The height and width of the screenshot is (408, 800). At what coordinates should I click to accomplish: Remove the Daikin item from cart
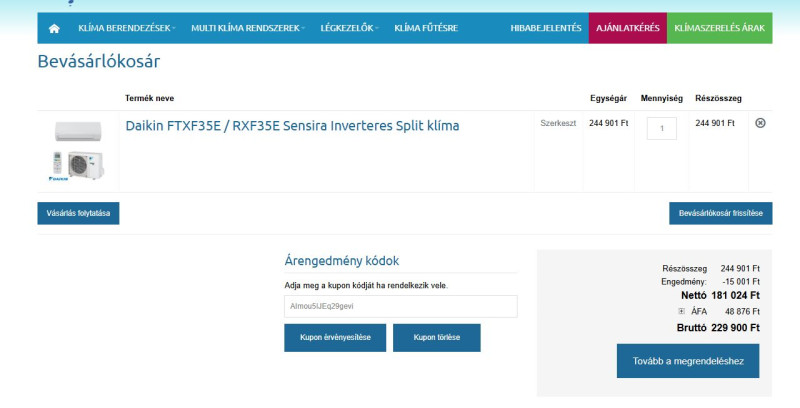760,123
